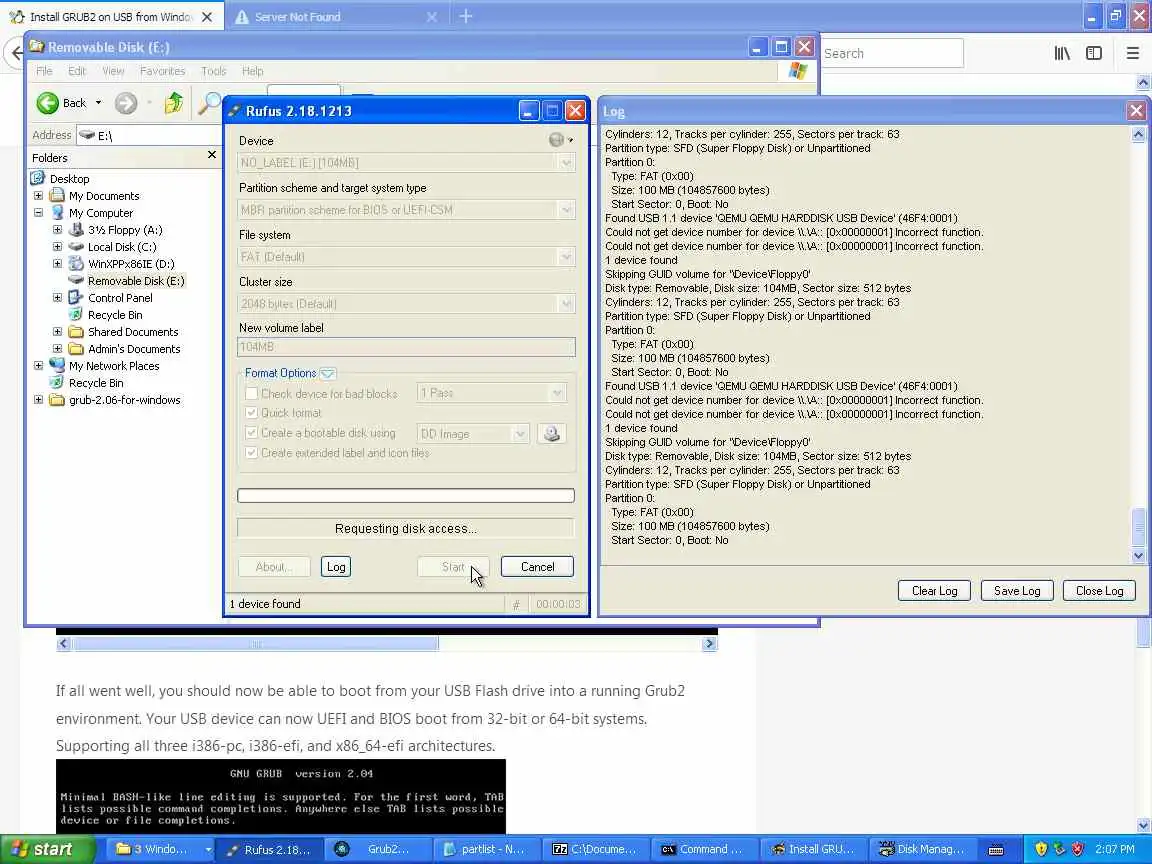The height and width of the screenshot is (864, 1152).
Task: Open a new Firefox tab with plus
Action: (466, 16)
